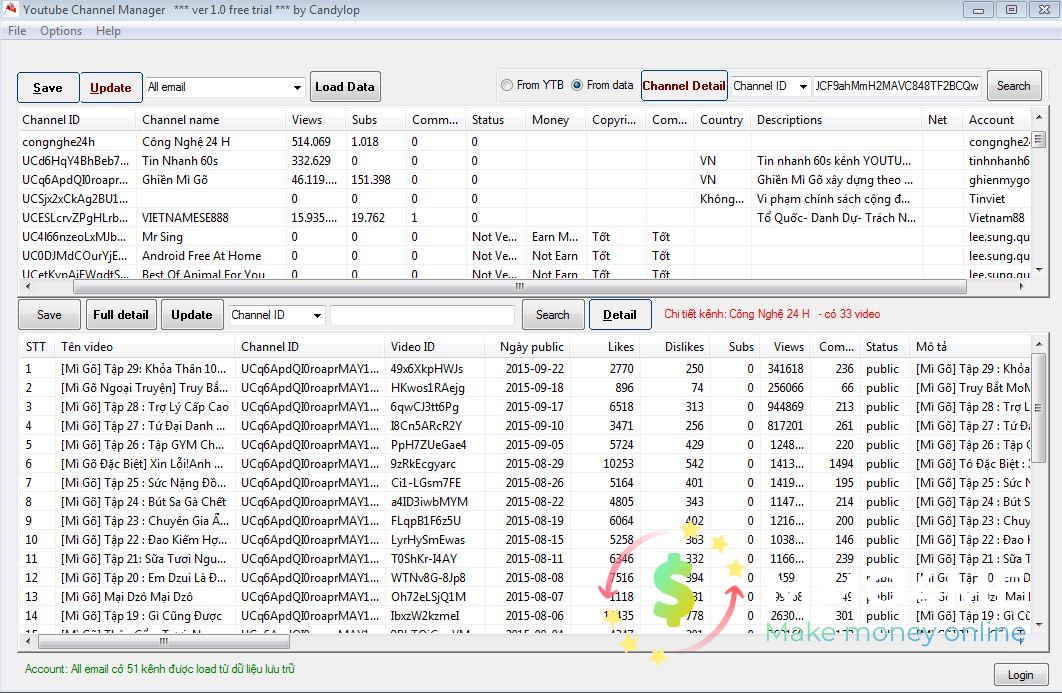This screenshot has height=693, width=1062.
Task: Focus the empty video search field
Action: pyautogui.click(x=422, y=315)
